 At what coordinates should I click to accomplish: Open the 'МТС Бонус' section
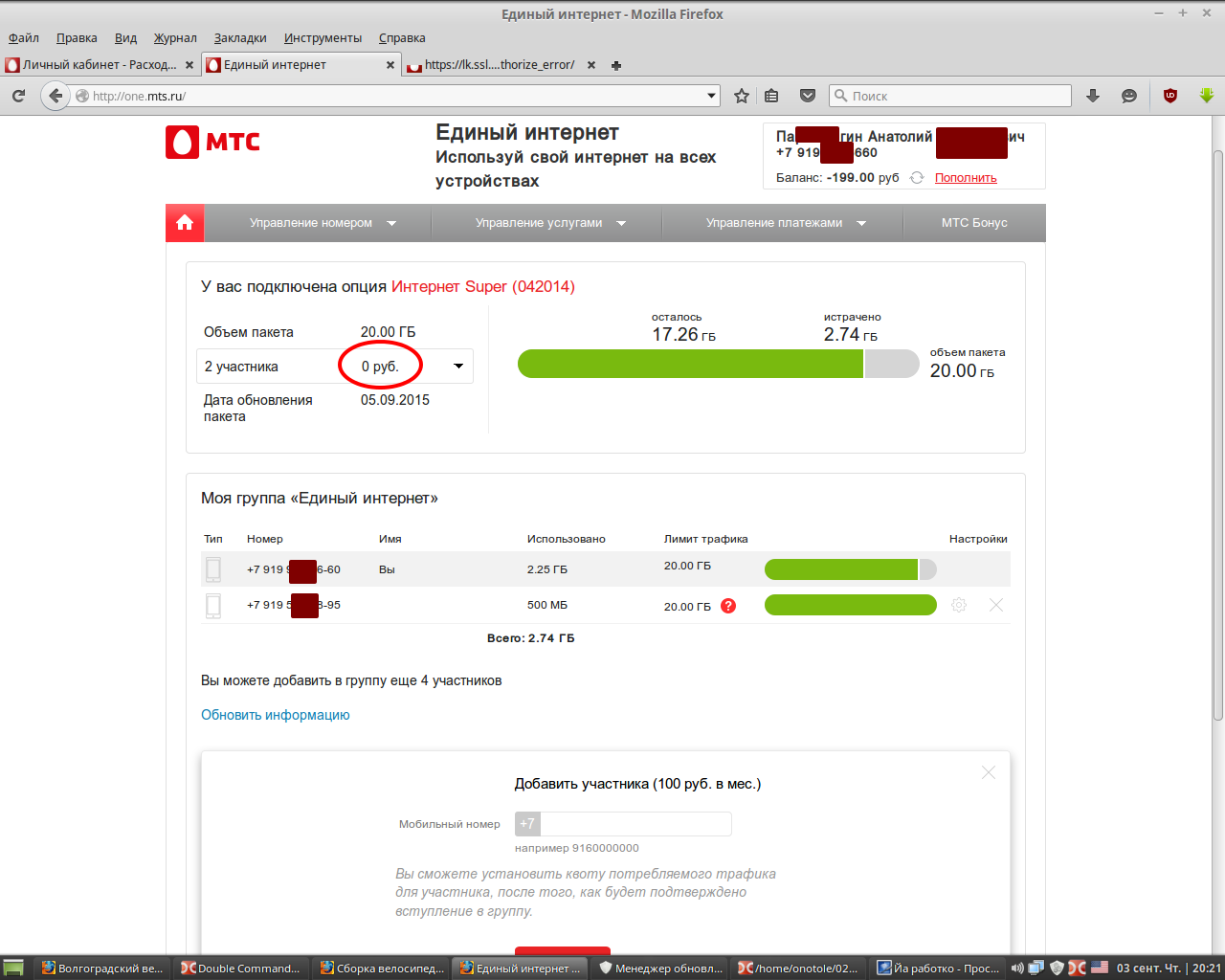pyautogui.click(x=974, y=223)
